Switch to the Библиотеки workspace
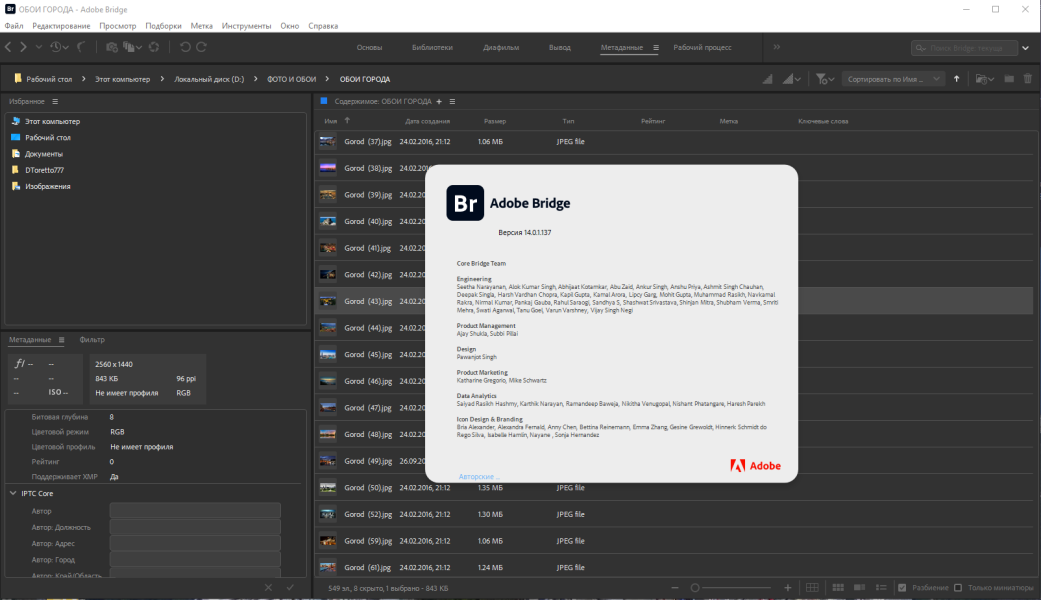This screenshot has width=1041, height=600. click(x=432, y=47)
